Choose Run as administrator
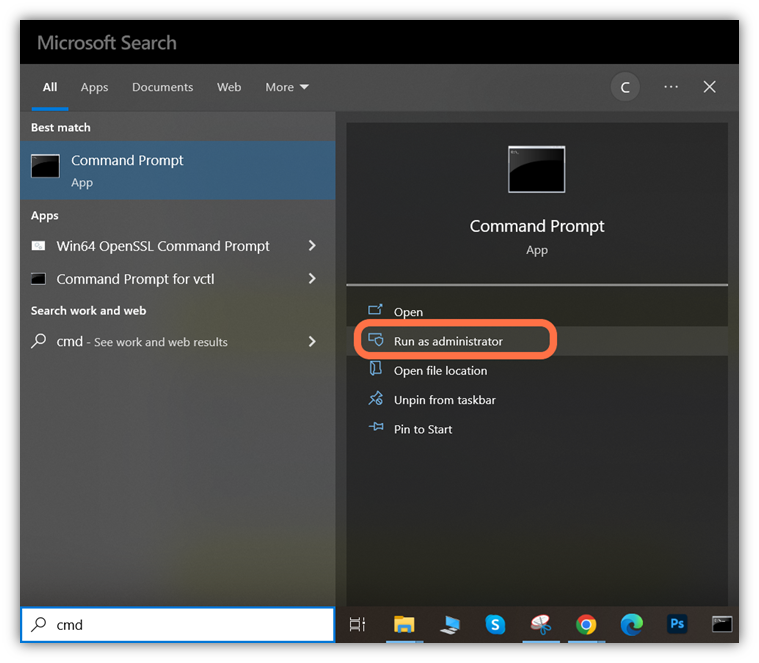 coord(537,341)
